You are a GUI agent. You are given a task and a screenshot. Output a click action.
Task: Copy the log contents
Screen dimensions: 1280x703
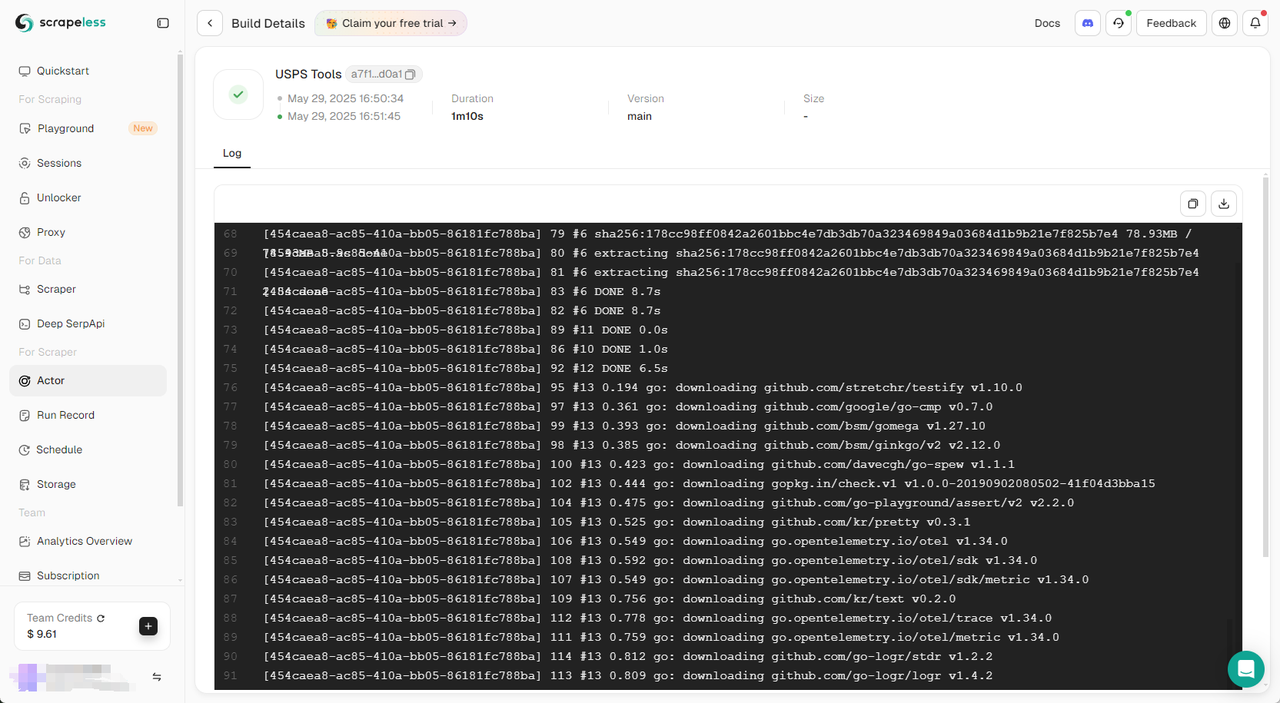pyautogui.click(x=1193, y=204)
